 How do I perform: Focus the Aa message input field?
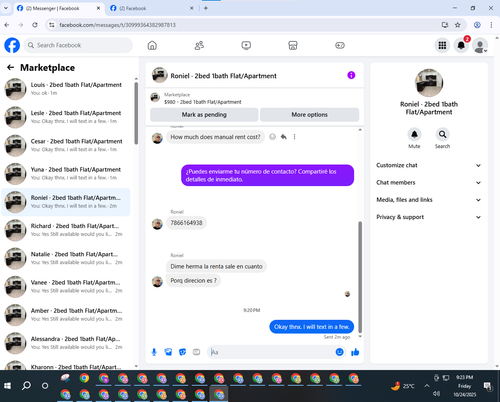(271, 352)
